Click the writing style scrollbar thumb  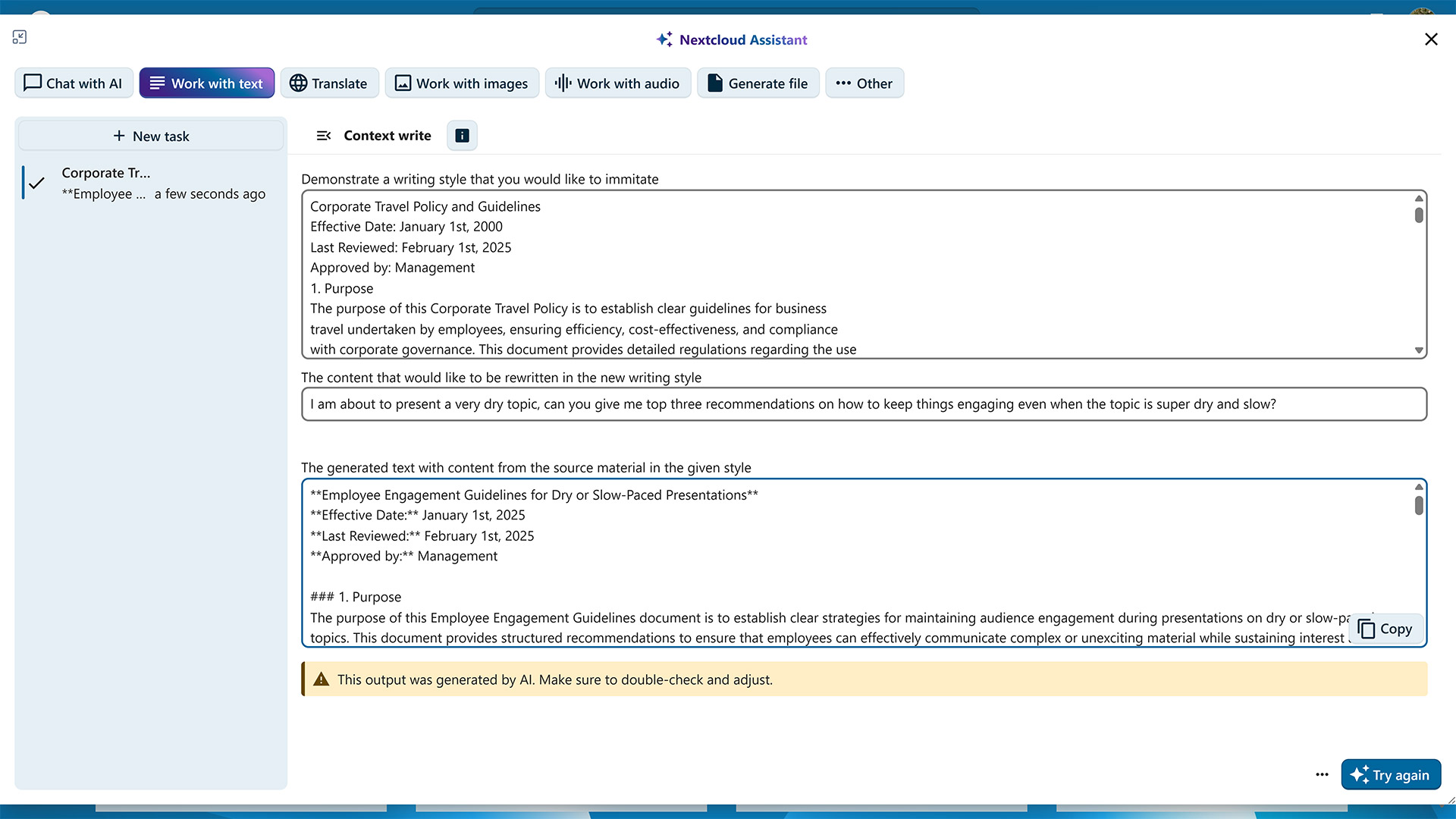(x=1419, y=215)
